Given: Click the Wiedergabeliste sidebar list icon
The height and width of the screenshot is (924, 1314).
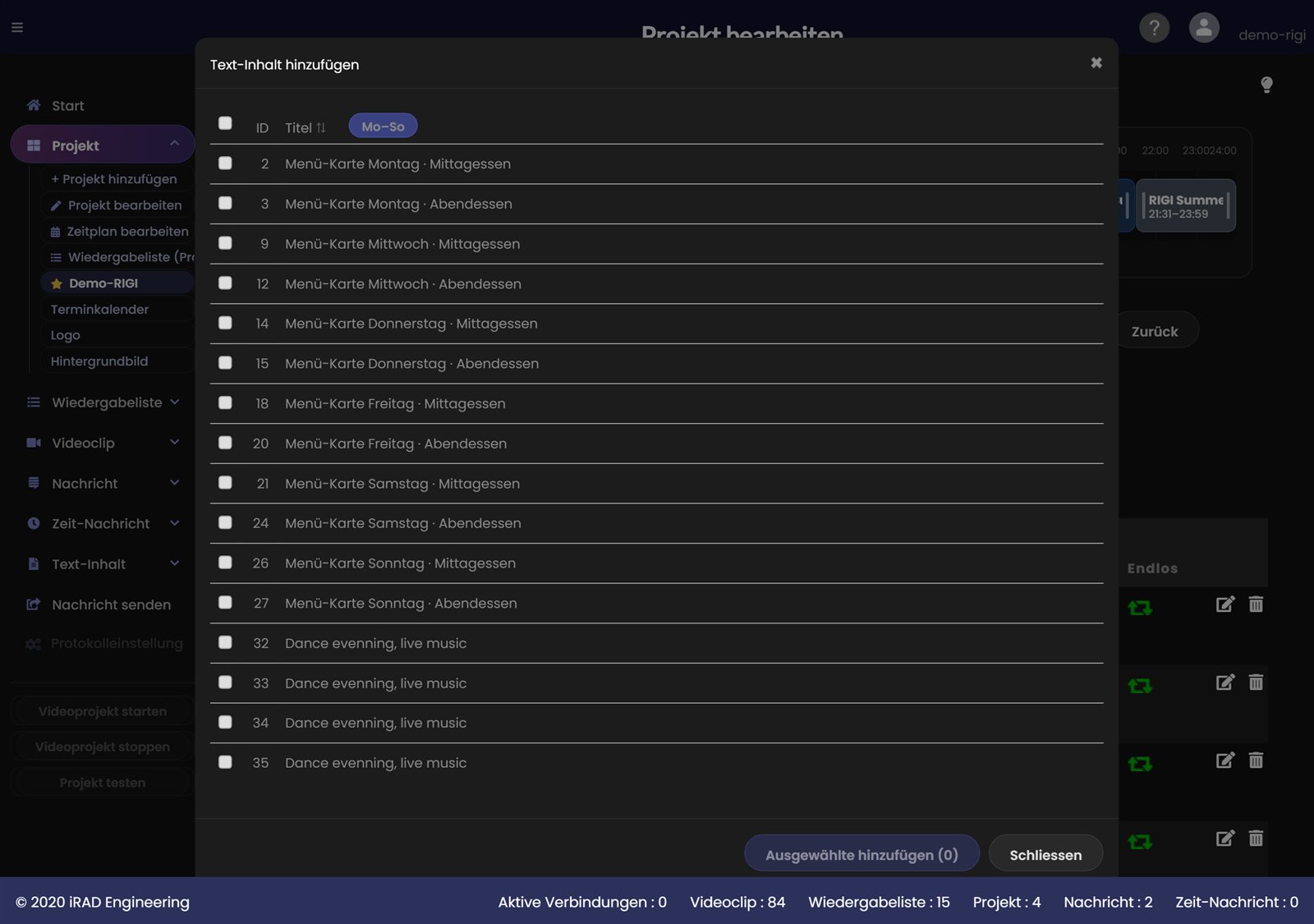Looking at the screenshot, I should (x=34, y=402).
